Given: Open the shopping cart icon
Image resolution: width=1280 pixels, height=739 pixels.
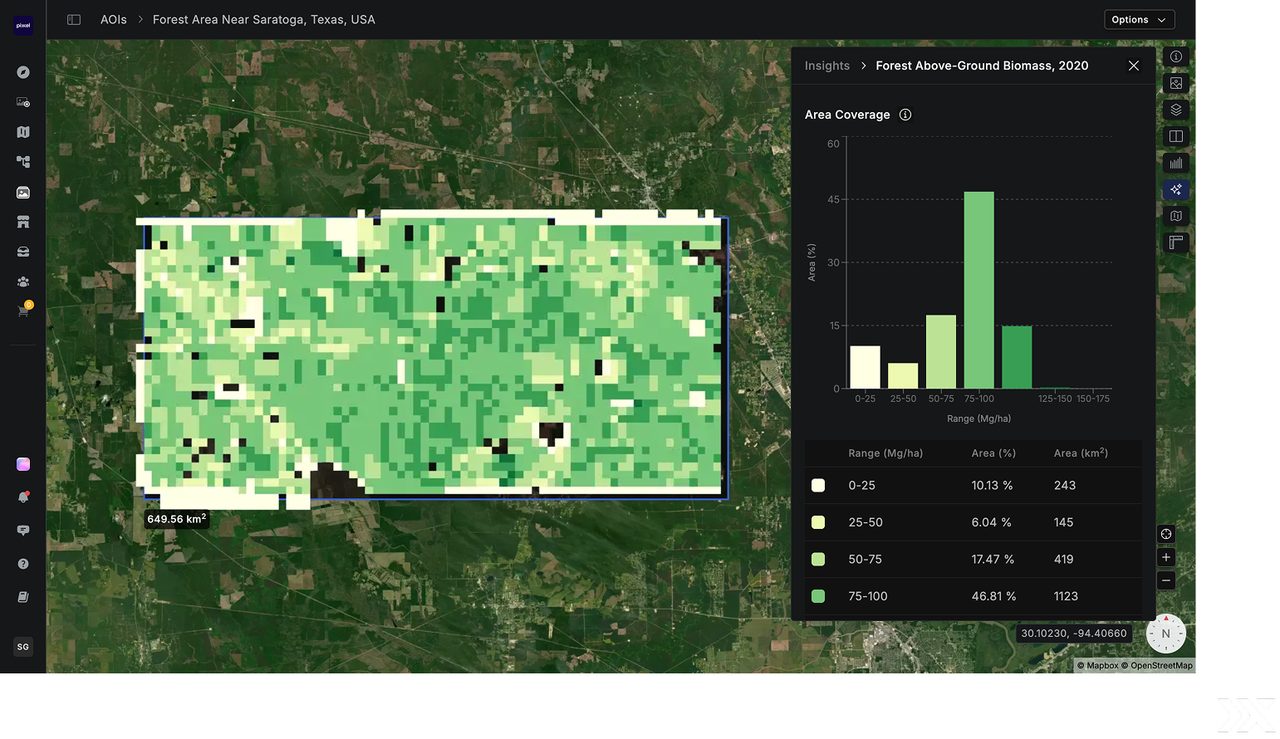Looking at the screenshot, I should pyautogui.click(x=23, y=311).
